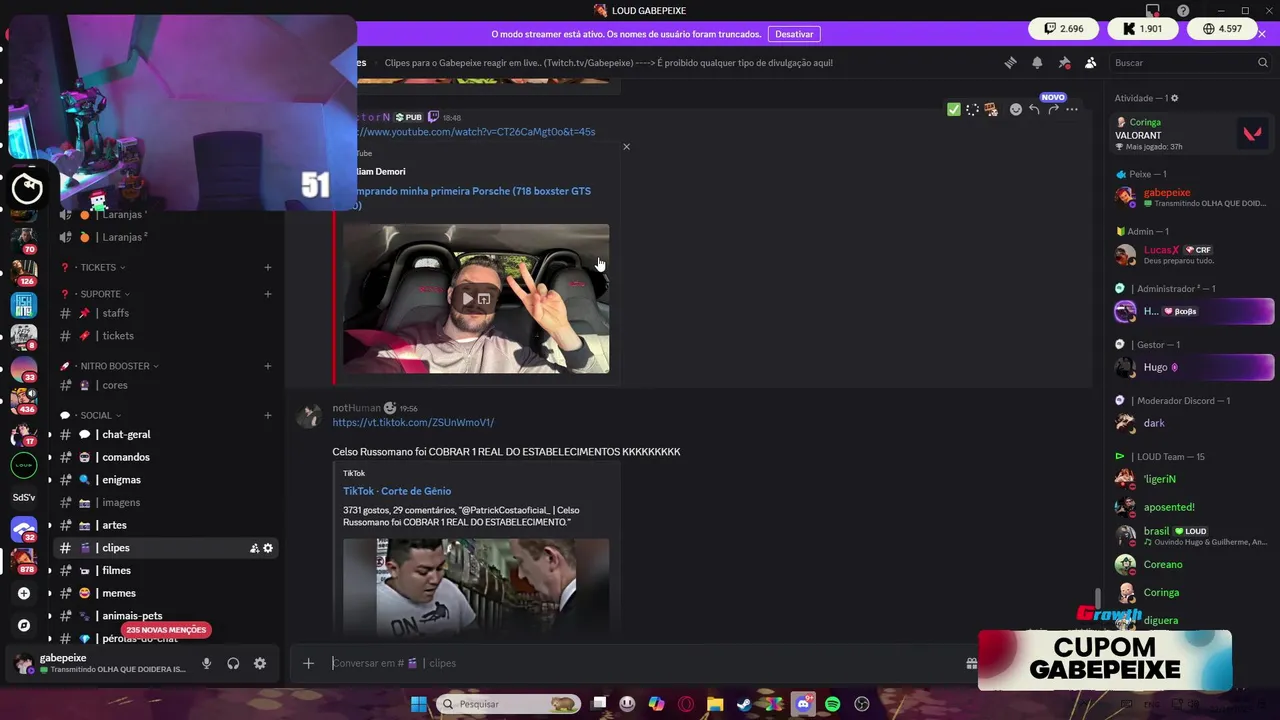Edit clipes channel settings gear
This screenshot has height=720, width=1280.
point(268,548)
